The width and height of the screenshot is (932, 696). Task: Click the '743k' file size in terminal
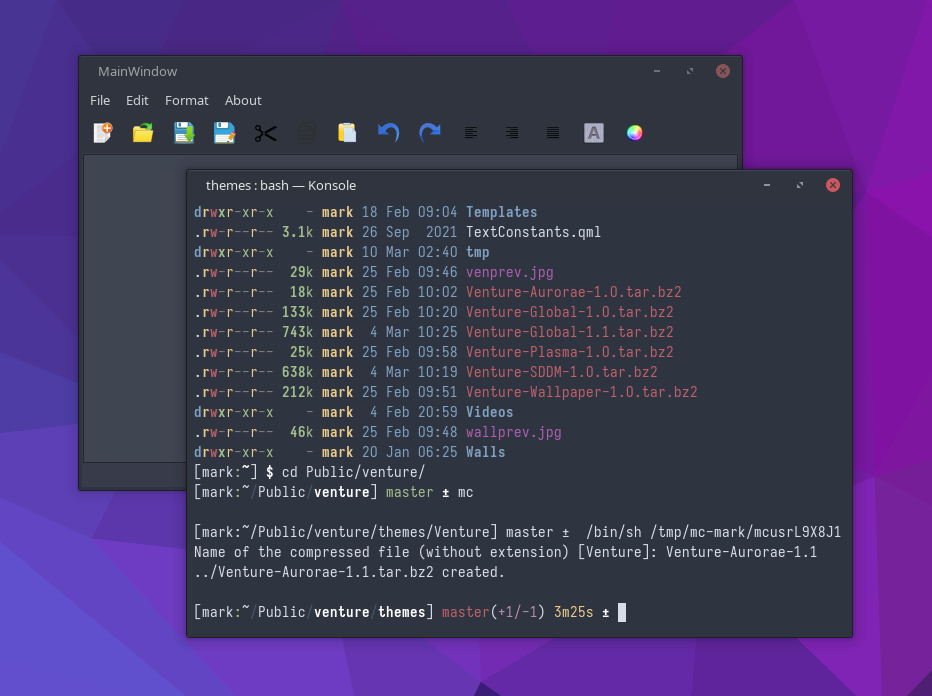click(x=297, y=332)
